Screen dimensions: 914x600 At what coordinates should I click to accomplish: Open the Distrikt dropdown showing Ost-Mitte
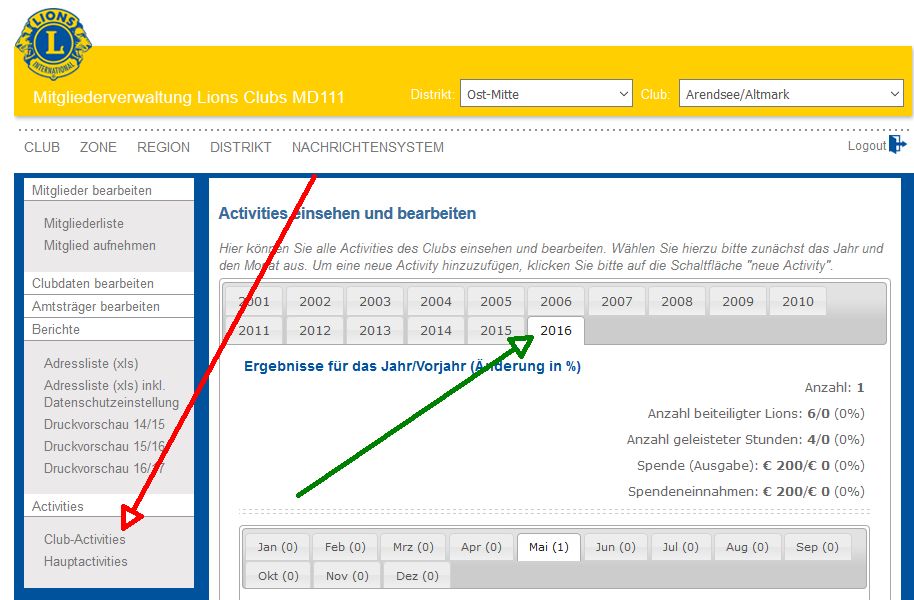click(546, 93)
